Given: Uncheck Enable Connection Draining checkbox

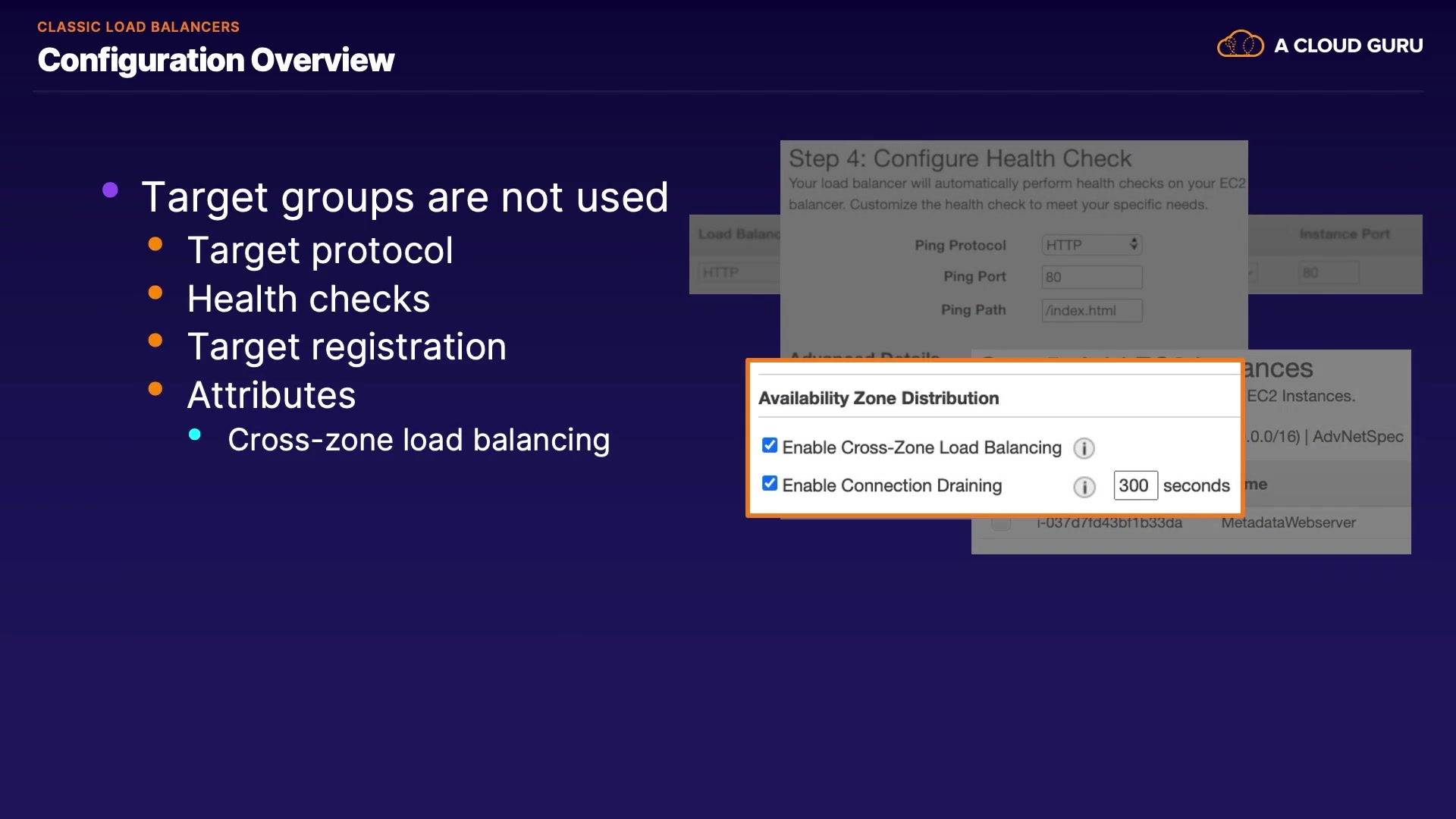Looking at the screenshot, I should pos(769,484).
